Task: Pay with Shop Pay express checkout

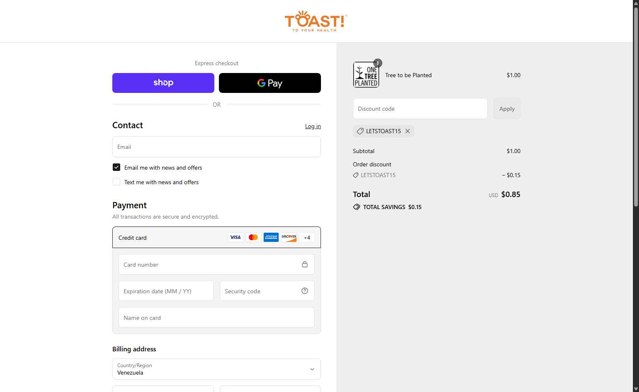Action: [x=163, y=83]
